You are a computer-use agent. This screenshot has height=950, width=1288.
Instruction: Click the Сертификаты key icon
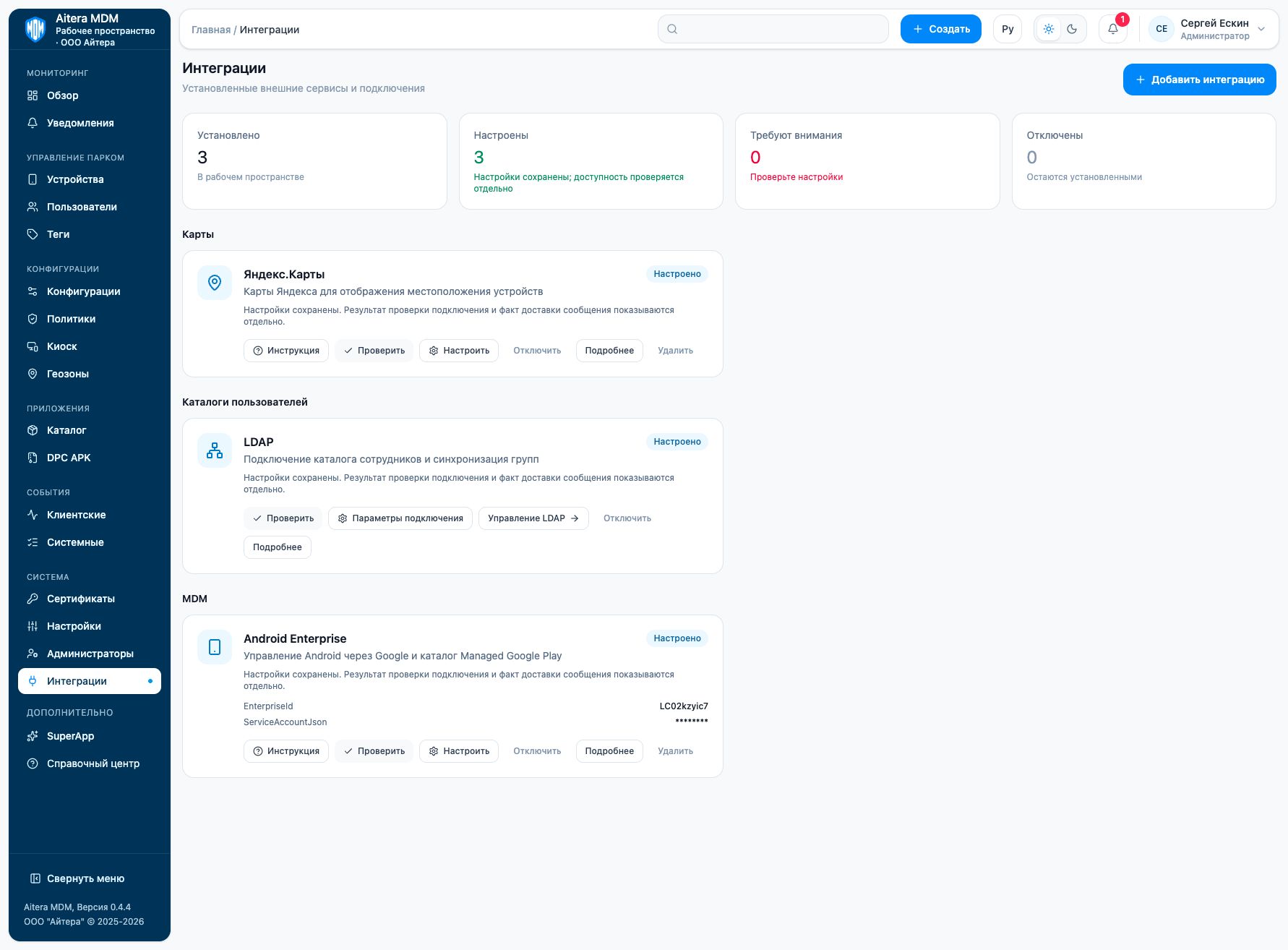pos(33,599)
